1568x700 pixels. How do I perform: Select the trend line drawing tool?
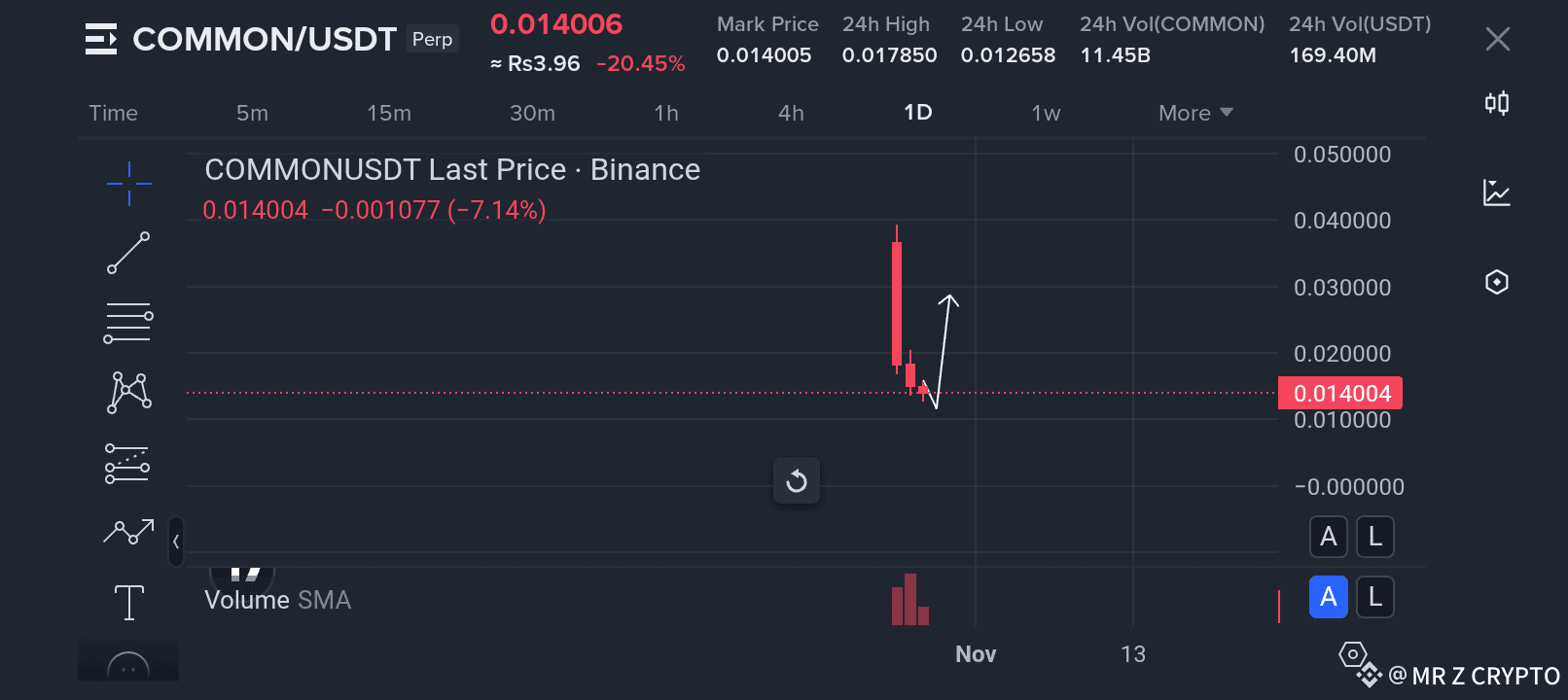(128, 253)
